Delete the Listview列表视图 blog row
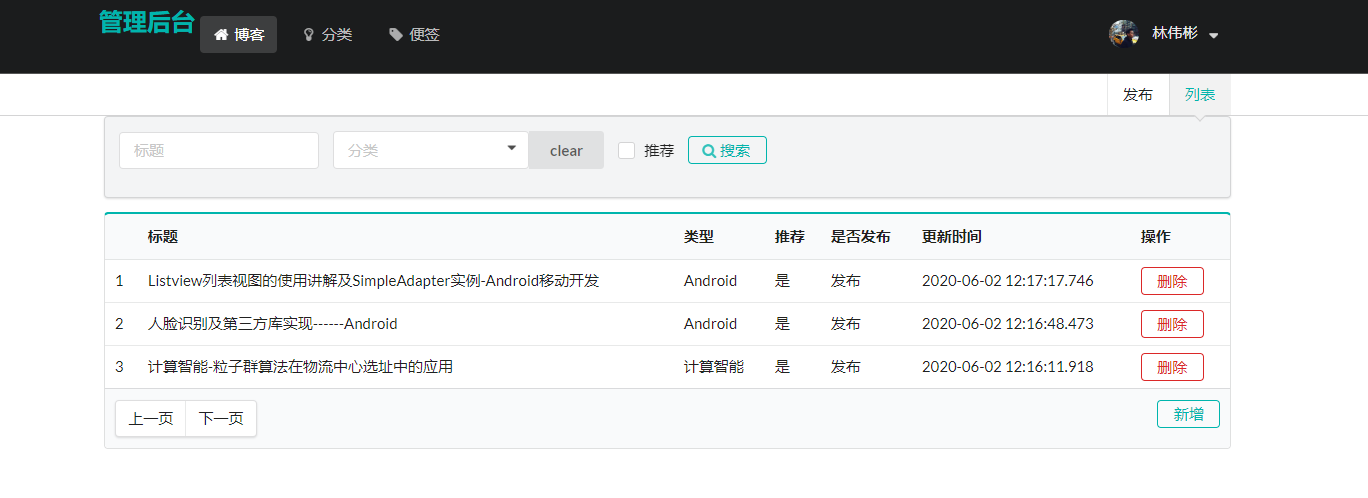 (1172, 281)
